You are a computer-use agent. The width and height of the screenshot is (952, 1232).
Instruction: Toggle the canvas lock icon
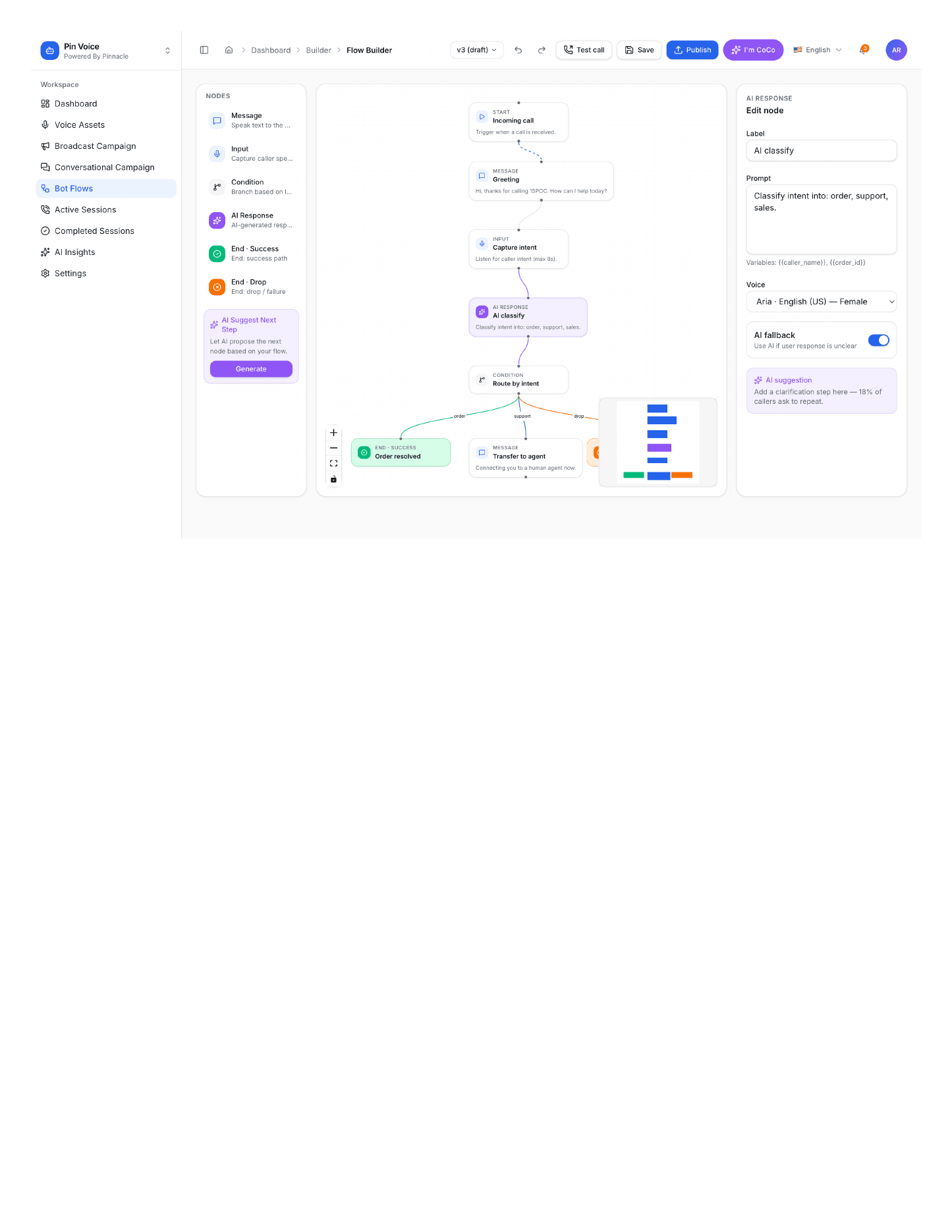pyautogui.click(x=333, y=479)
